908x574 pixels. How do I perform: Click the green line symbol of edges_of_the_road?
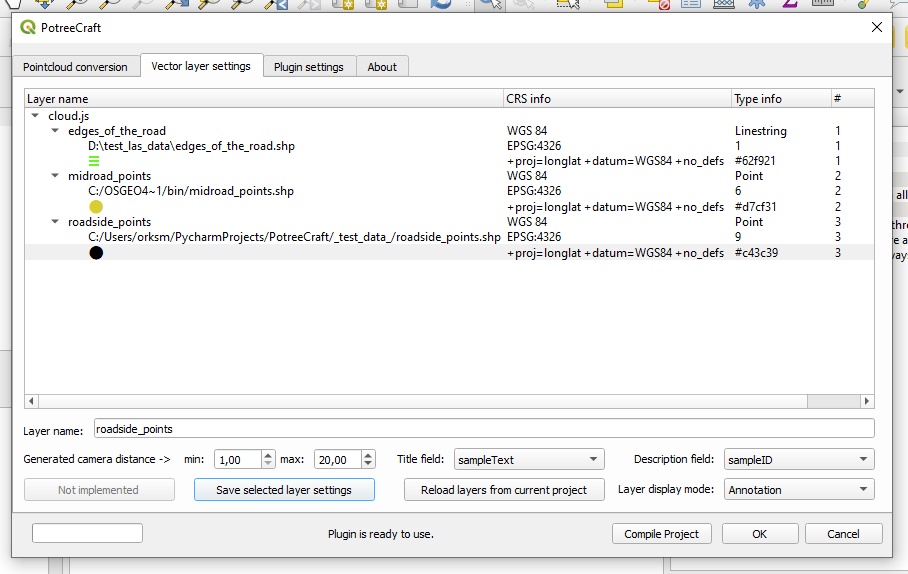click(94, 160)
